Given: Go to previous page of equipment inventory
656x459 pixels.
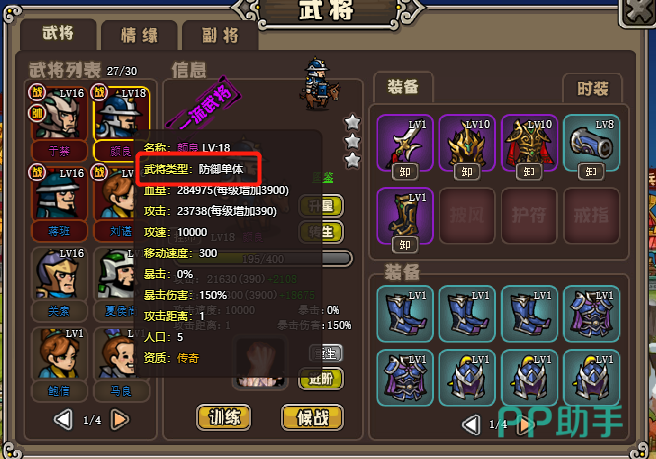Looking at the screenshot, I should tap(472, 425).
